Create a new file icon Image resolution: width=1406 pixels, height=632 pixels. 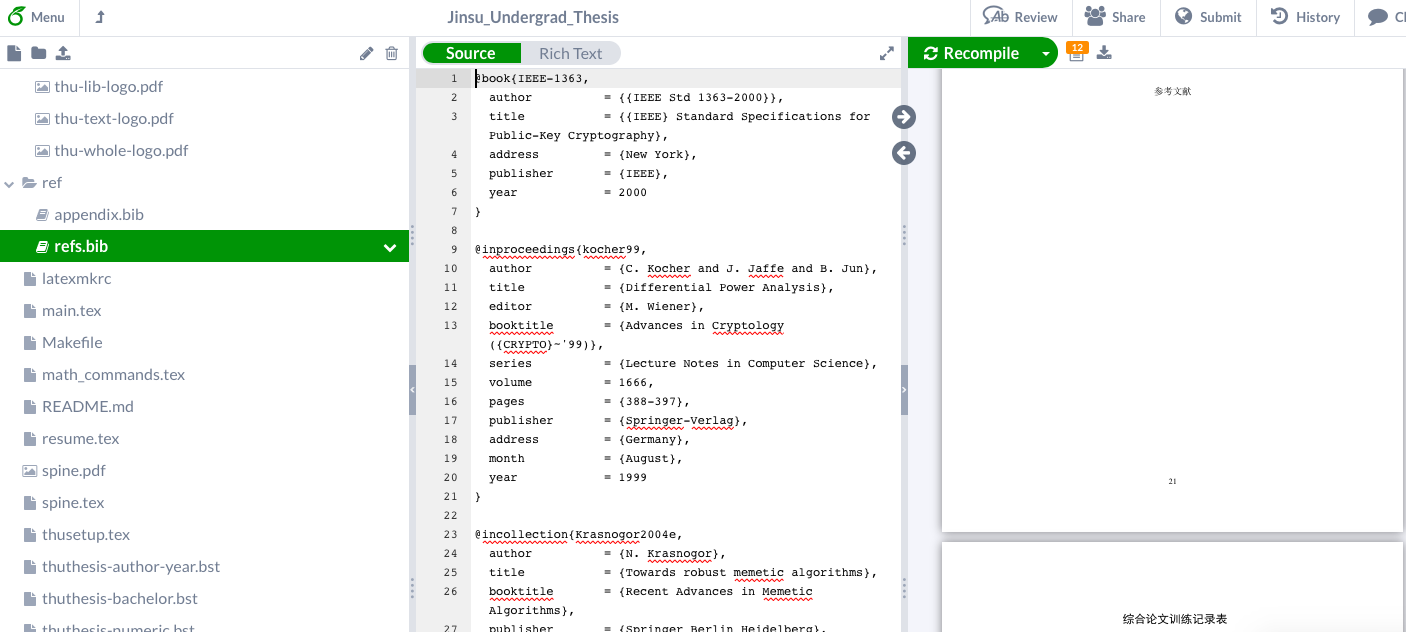coord(14,53)
